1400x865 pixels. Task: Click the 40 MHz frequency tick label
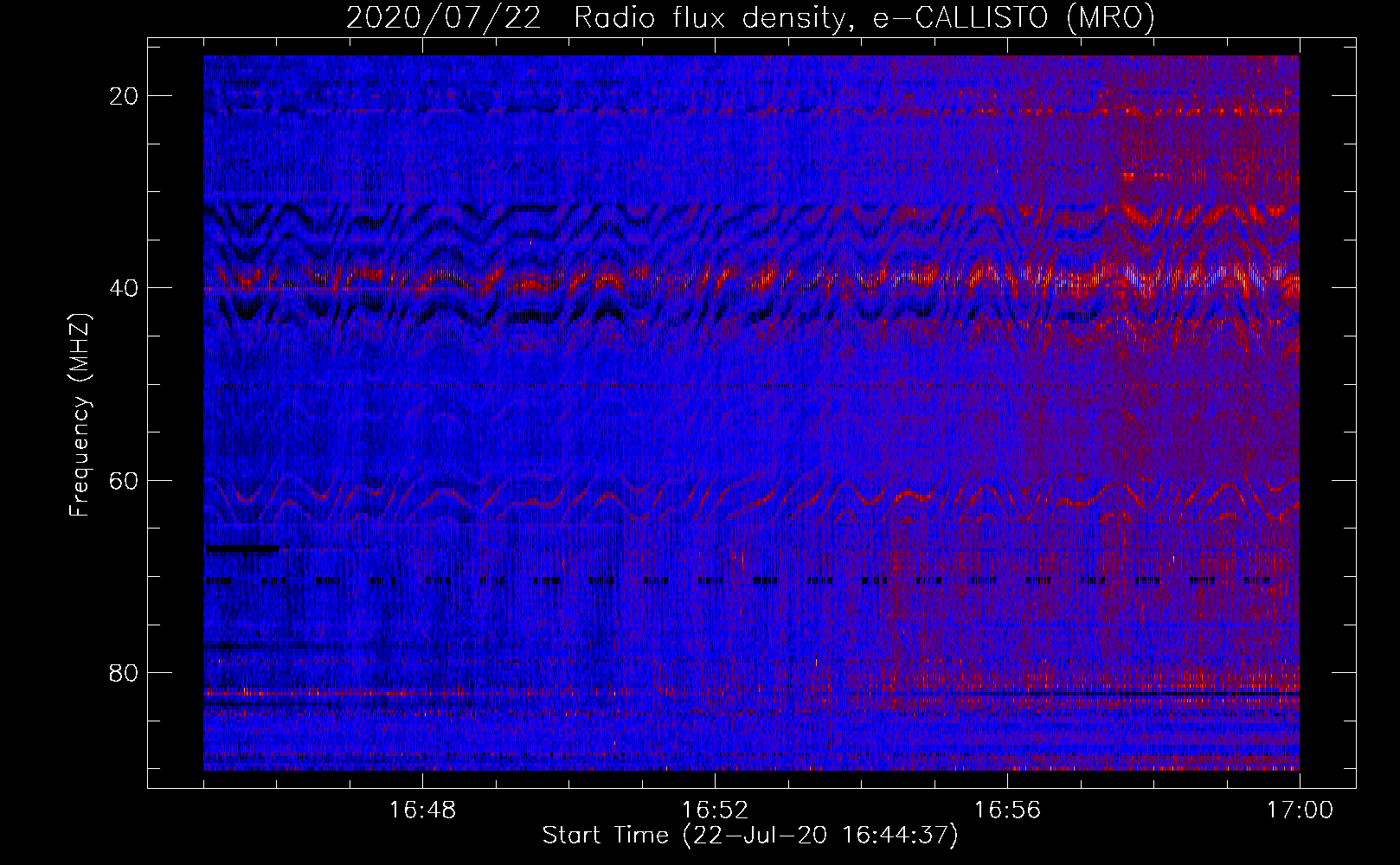pyautogui.click(x=125, y=288)
